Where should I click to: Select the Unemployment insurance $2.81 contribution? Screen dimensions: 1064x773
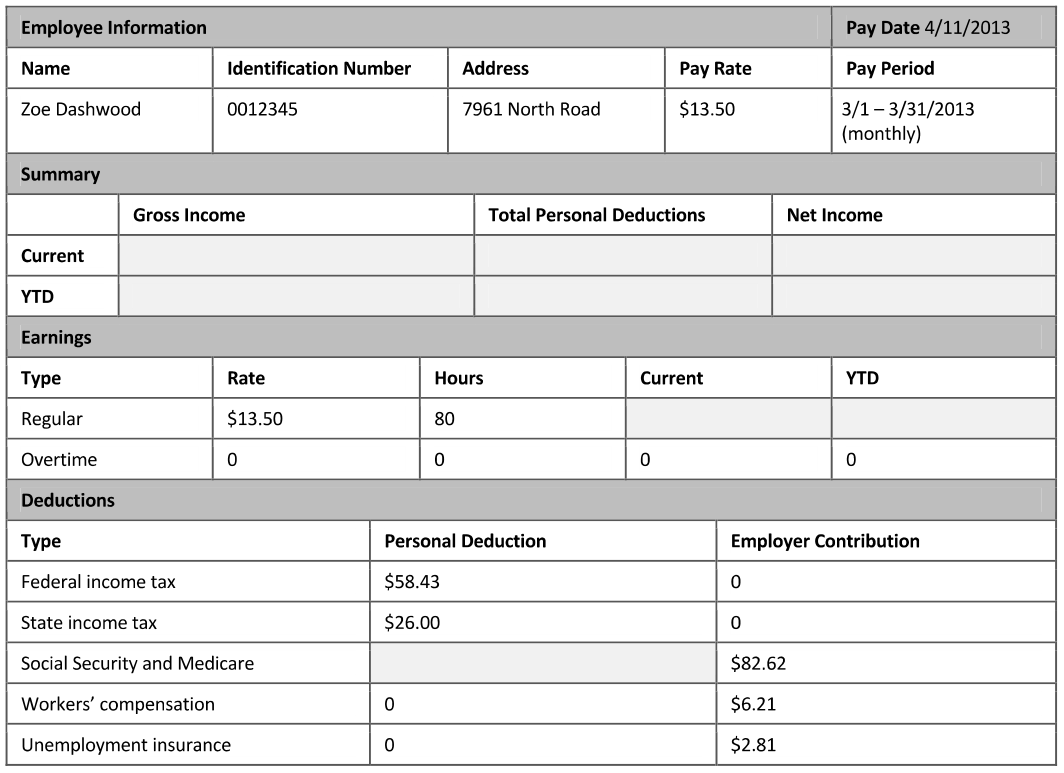coord(751,745)
